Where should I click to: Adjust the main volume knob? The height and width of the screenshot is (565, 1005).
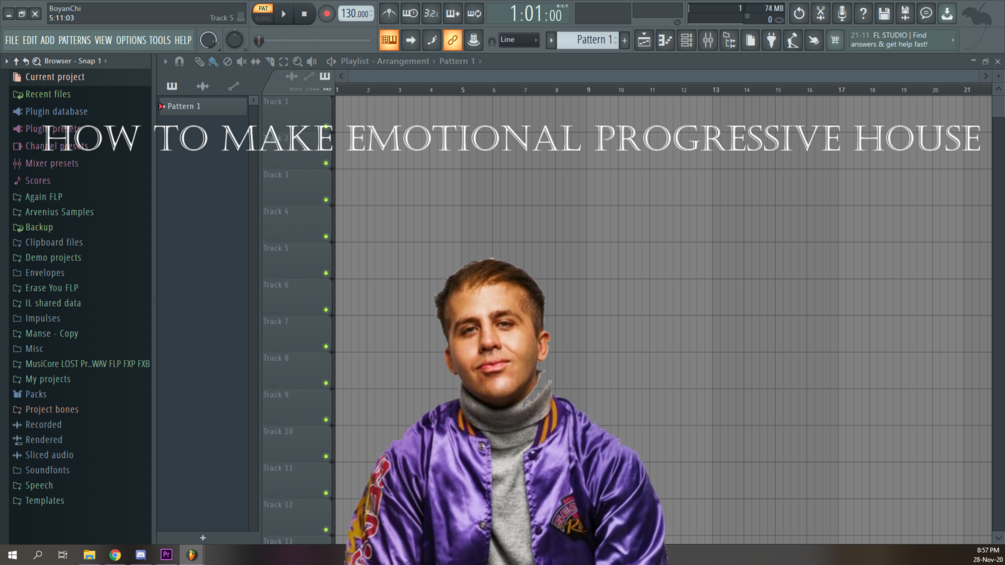coord(208,40)
